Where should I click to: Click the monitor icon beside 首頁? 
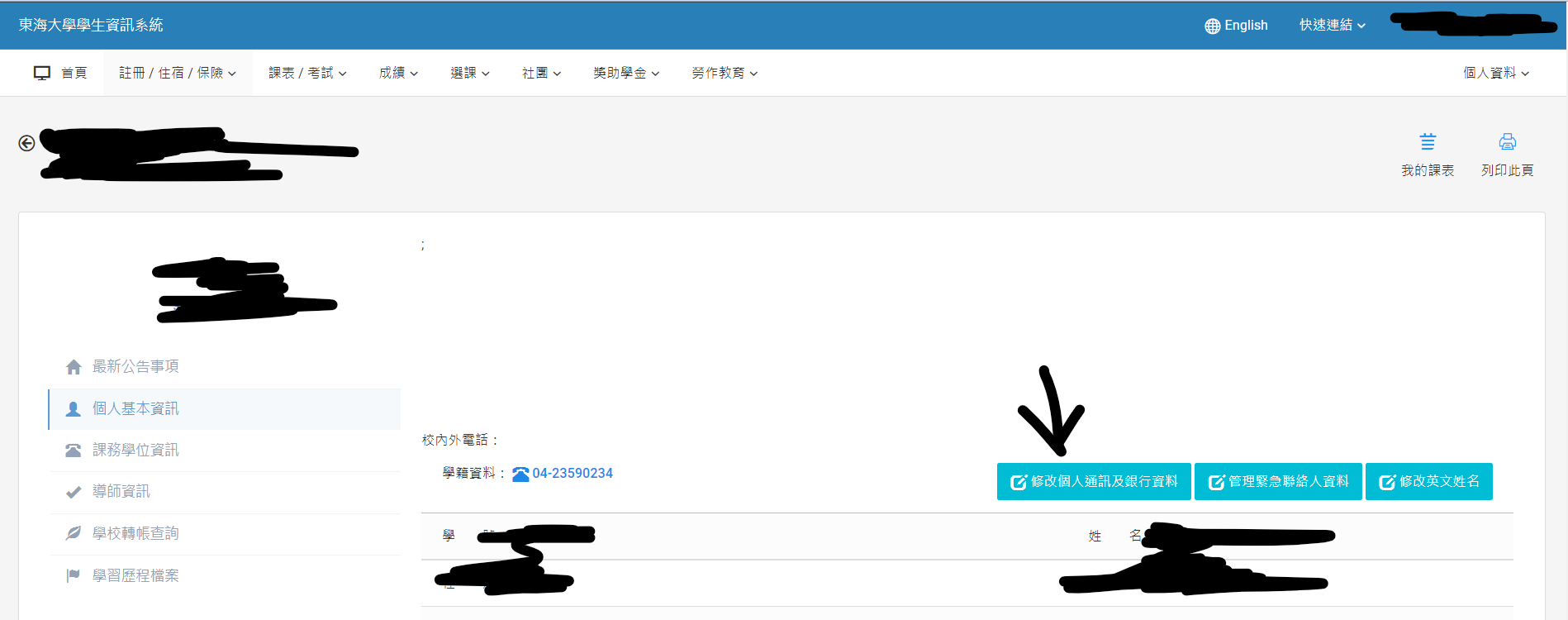tap(42, 73)
